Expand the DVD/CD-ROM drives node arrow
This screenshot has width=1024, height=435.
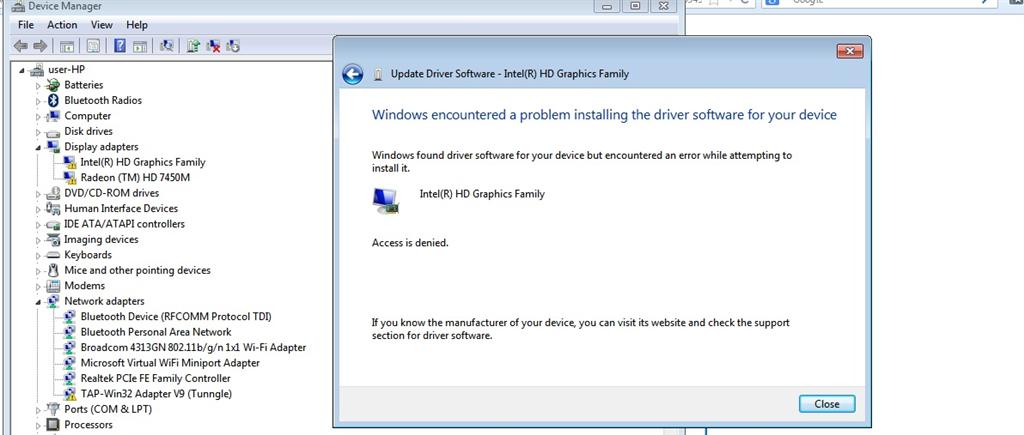click(x=39, y=194)
